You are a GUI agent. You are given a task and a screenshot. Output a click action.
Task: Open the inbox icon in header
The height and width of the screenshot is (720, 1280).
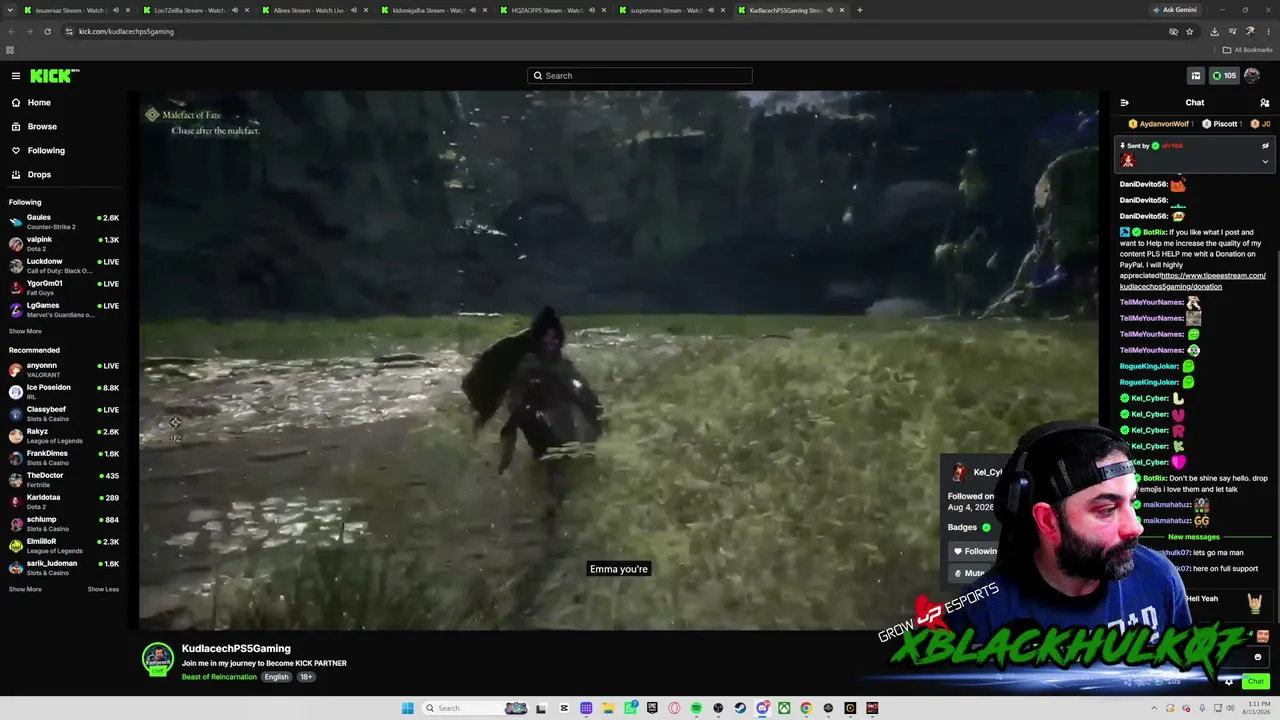point(1195,76)
